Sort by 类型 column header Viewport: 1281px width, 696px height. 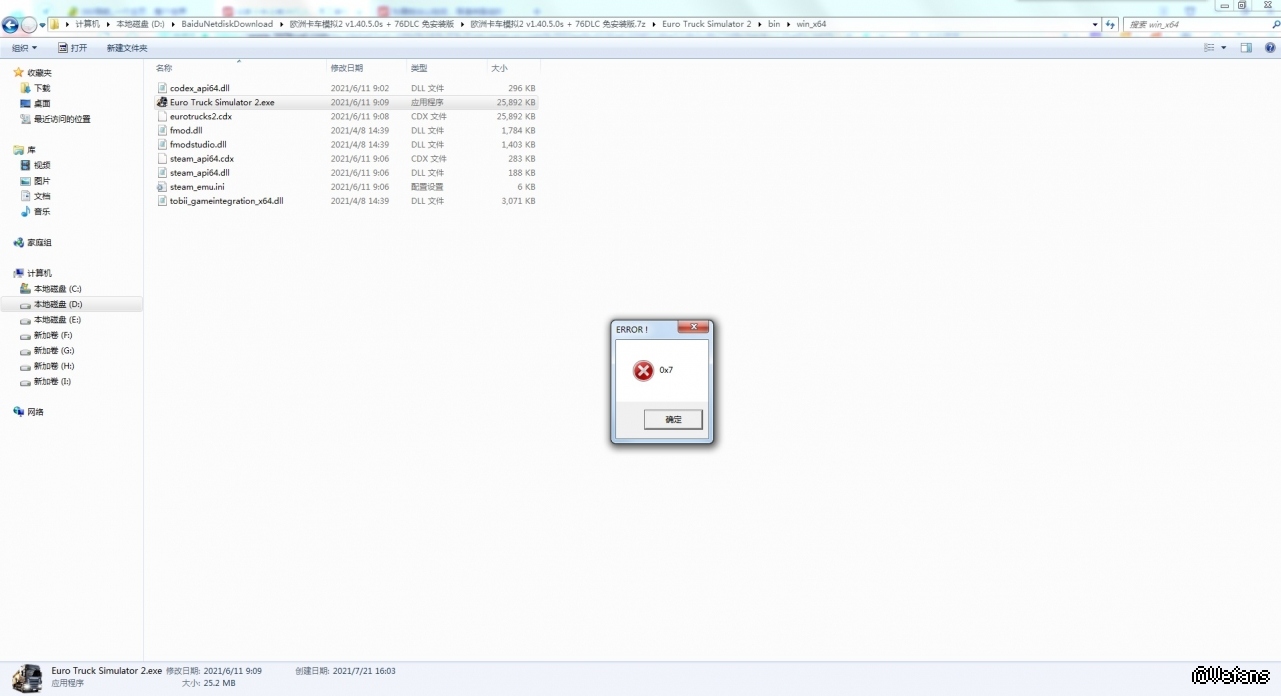[419, 68]
